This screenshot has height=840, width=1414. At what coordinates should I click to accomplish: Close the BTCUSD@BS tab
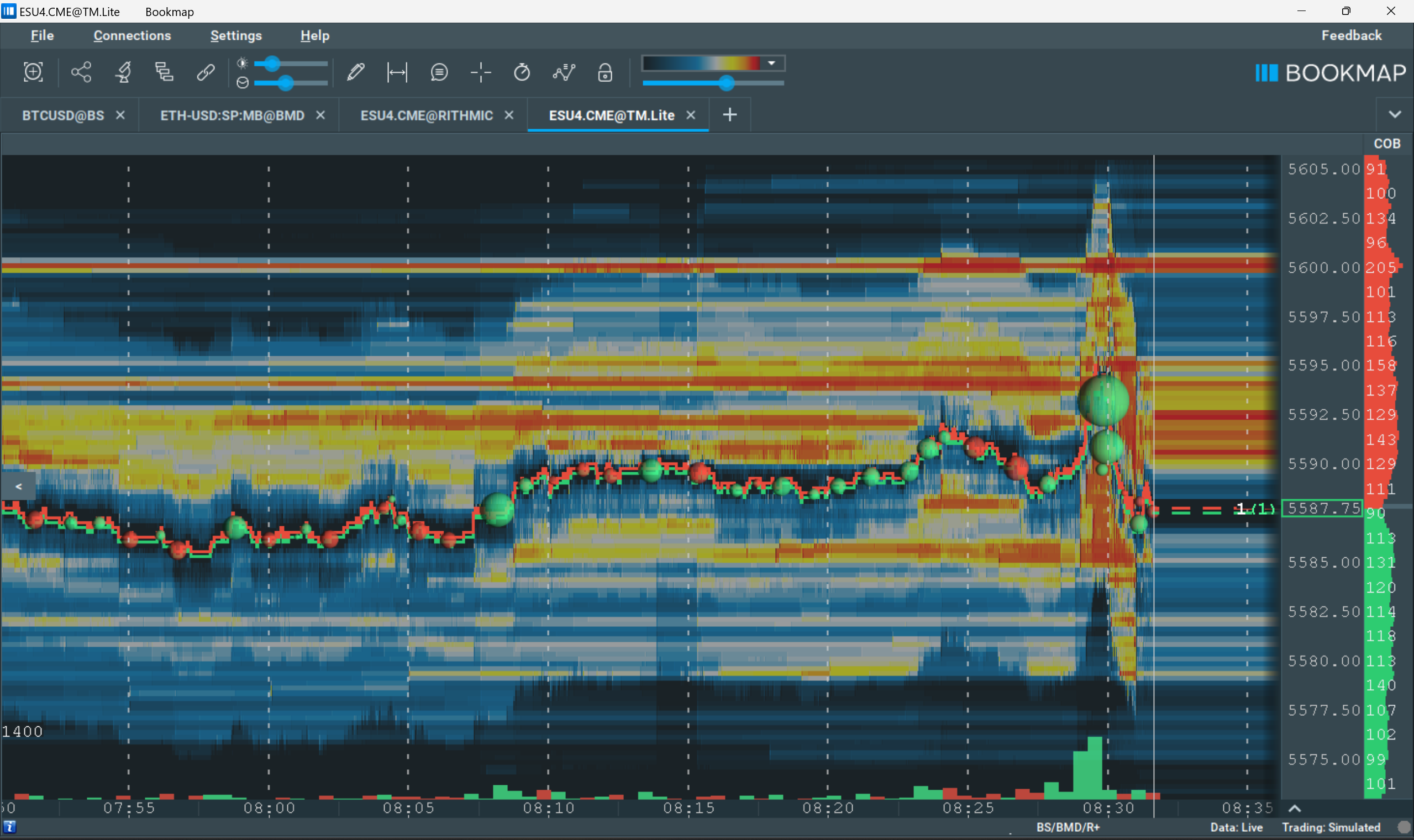[x=120, y=115]
